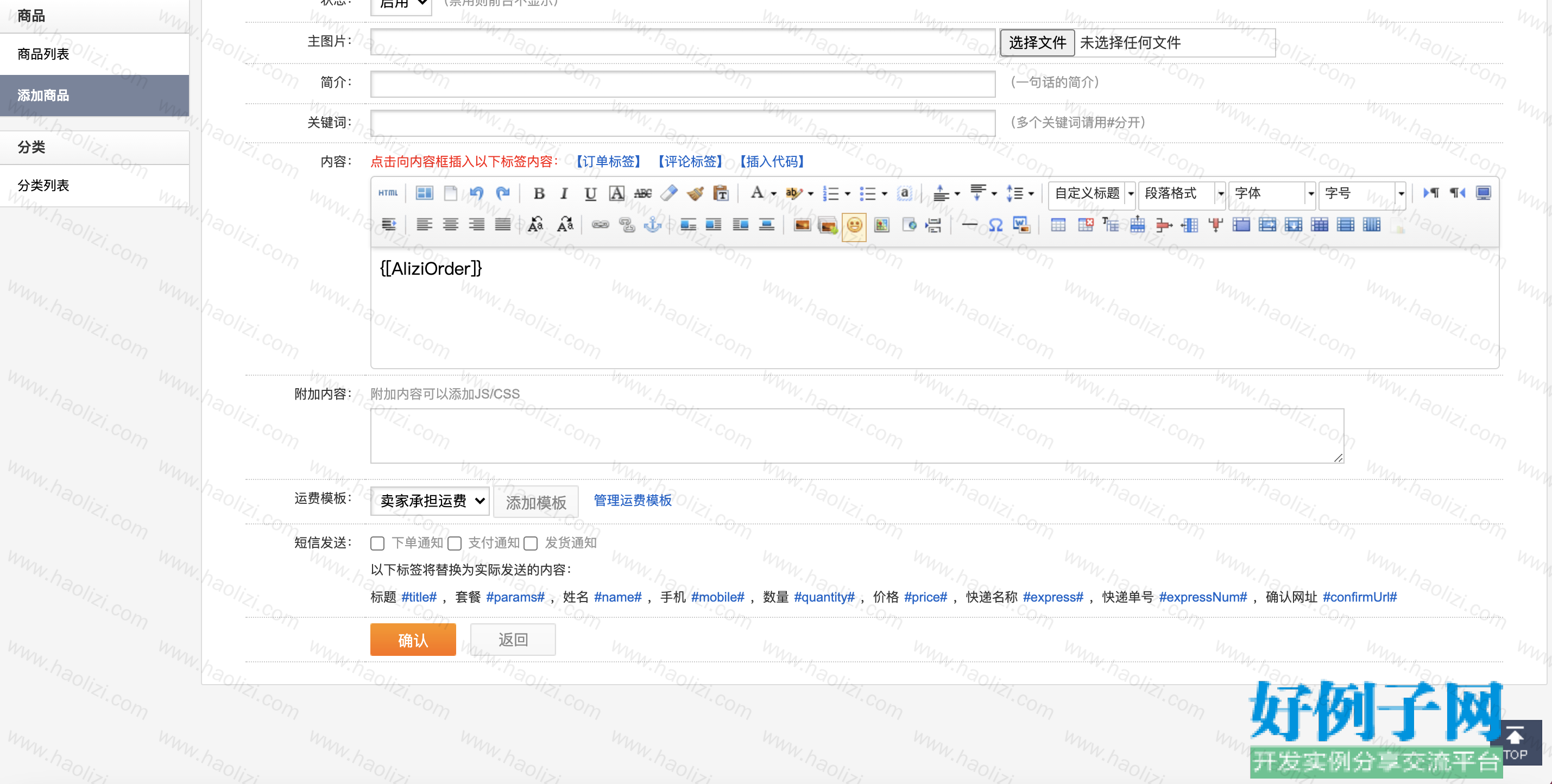Viewport: 1552px width, 784px height.
Task: Select the format painter brush icon
Action: 695,193
